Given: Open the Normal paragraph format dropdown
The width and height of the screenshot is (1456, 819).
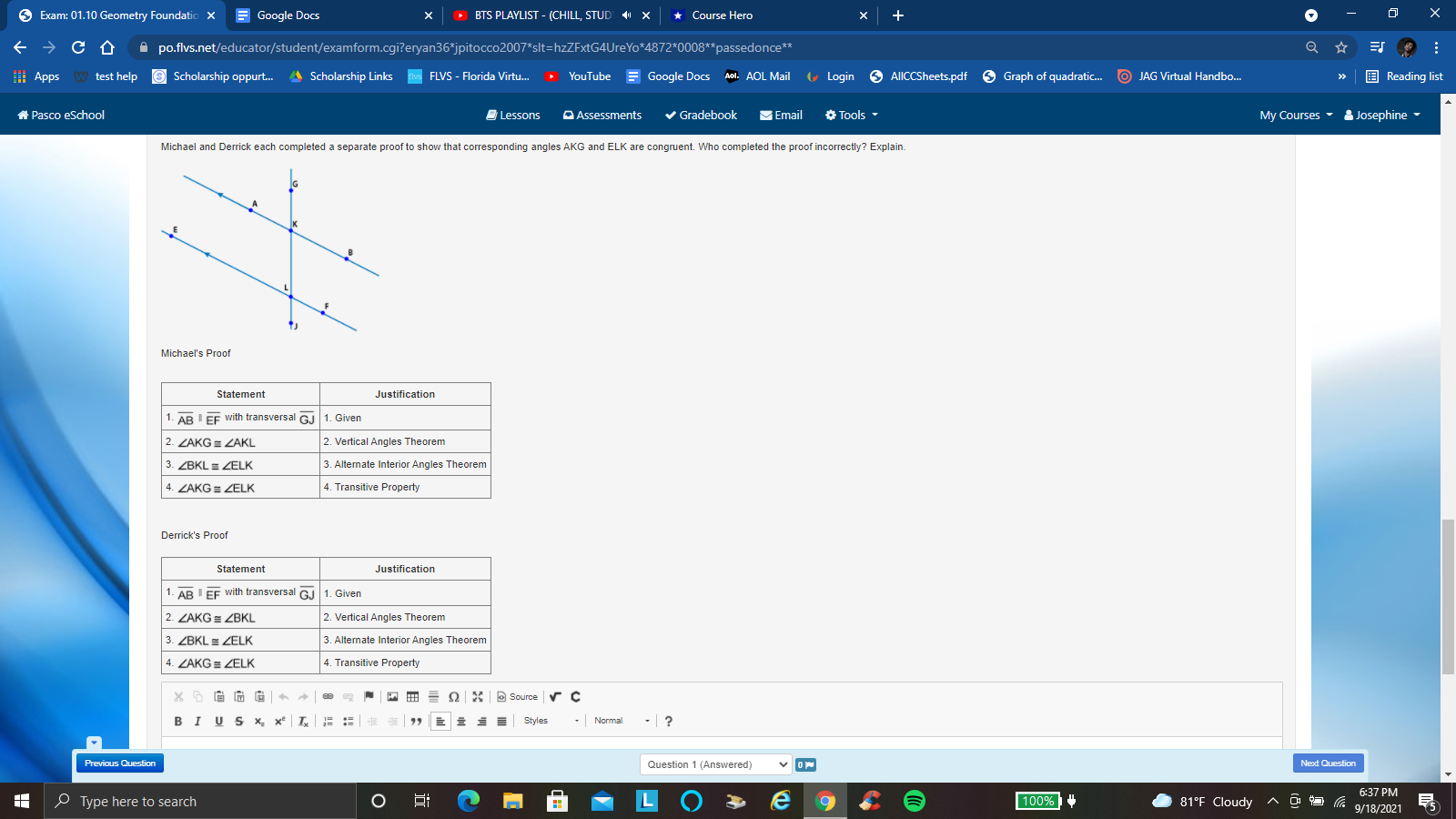Looking at the screenshot, I should (x=619, y=720).
